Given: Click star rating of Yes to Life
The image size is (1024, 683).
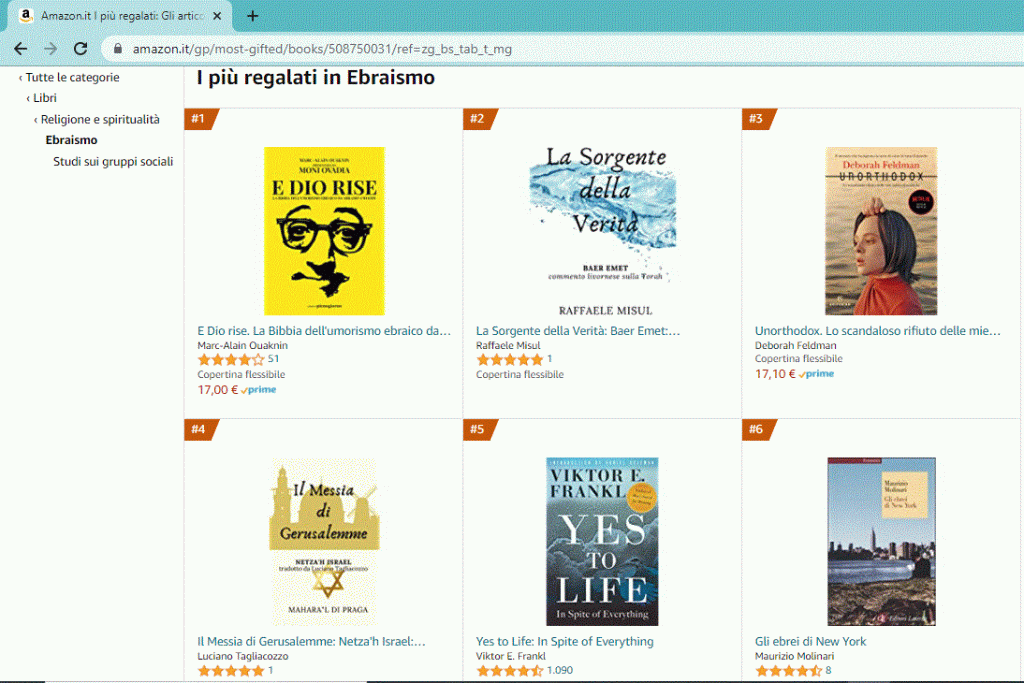Looking at the screenshot, I should (510, 670).
